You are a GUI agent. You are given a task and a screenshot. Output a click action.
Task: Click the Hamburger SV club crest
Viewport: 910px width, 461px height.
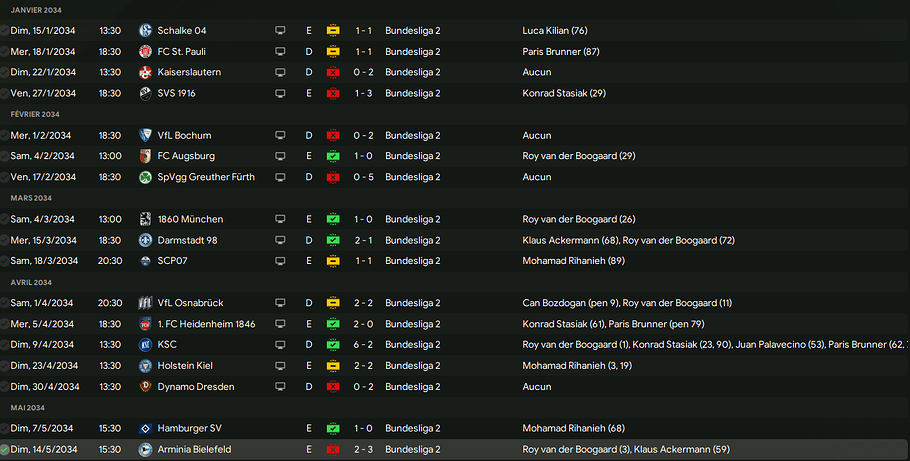pyautogui.click(x=146, y=429)
